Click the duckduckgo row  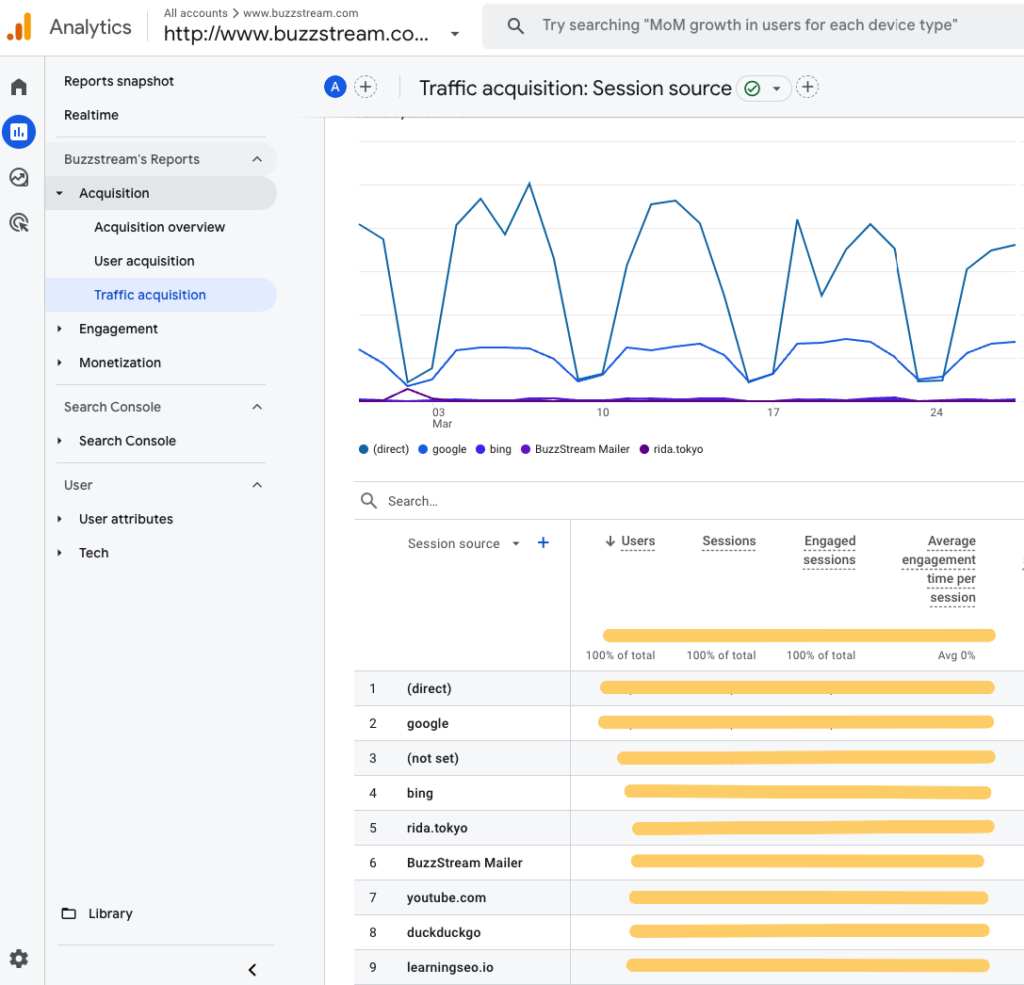click(x=689, y=933)
